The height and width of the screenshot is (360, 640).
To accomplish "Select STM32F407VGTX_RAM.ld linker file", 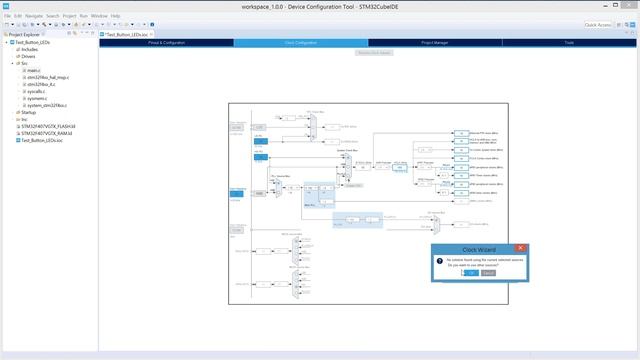I will coord(47,133).
